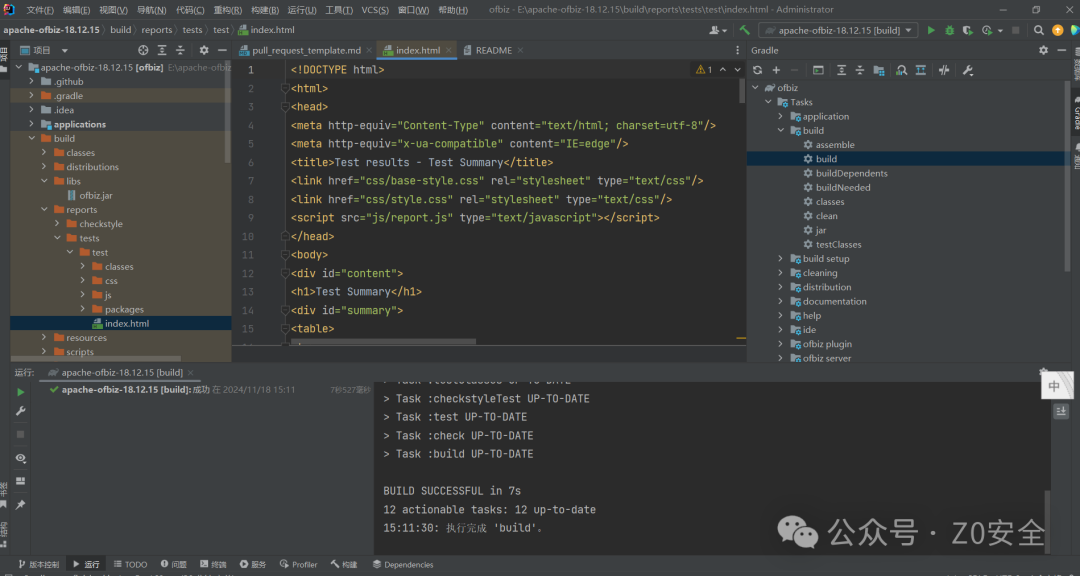Open the VCS(S) menu
This screenshot has height=576, width=1080.
tap(375, 10)
